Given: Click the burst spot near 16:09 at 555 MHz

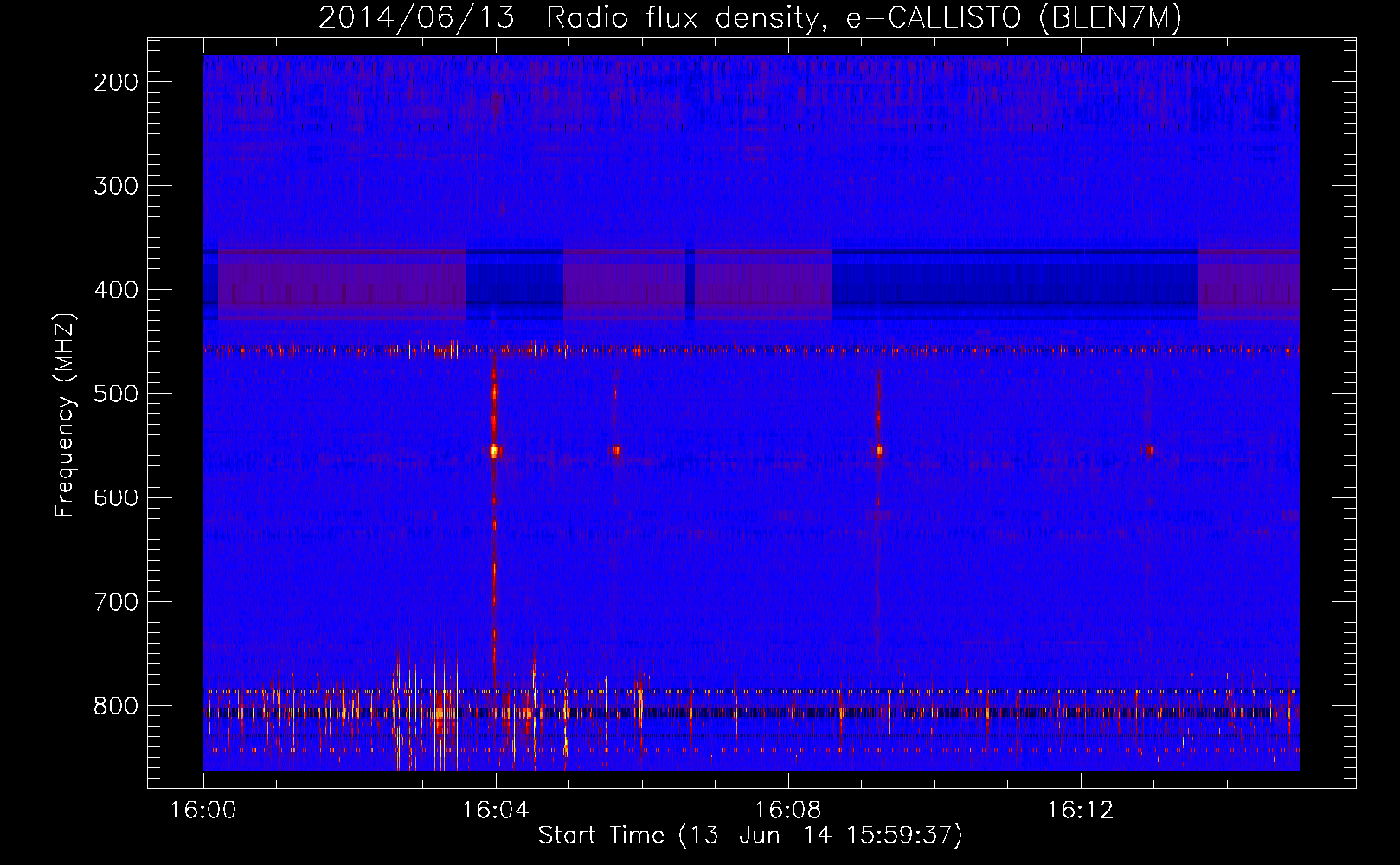Looking at the screenshot, I should (x=878, y=451).
